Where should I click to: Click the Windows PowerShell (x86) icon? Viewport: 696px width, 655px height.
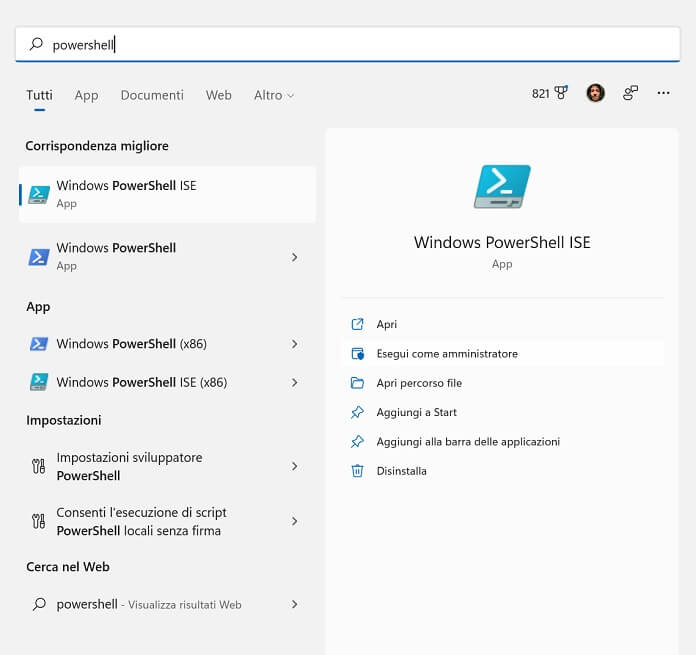(x=39, y=344)
